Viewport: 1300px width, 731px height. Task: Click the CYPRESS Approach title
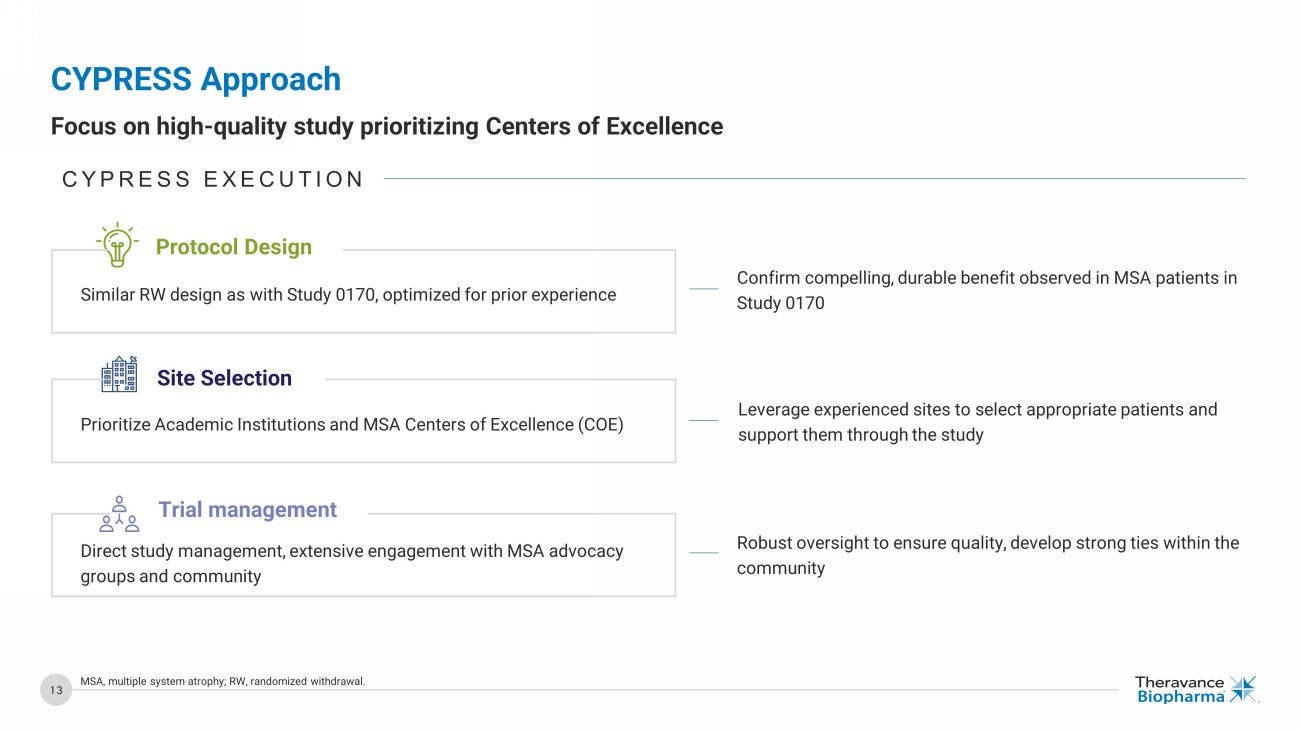(196, 79)
